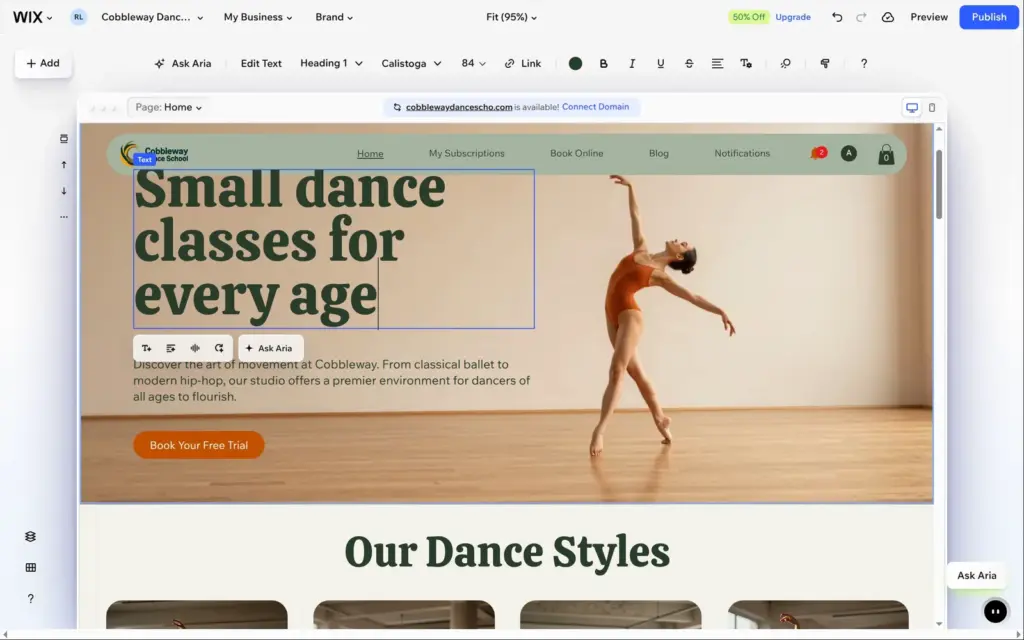This screenshot has height=640, width=1024.
Task: Open the Page: Home dropdown
Action: point(168,107)
